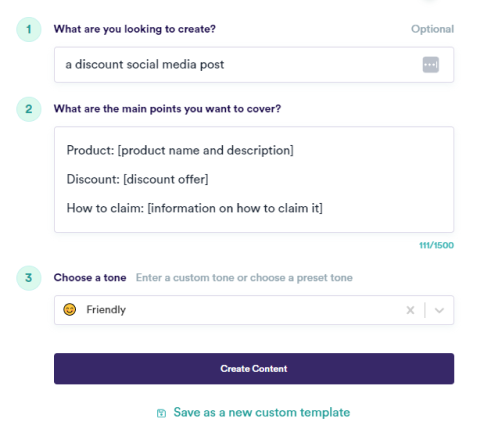The width and height of the screenshot is (491, 435).
Task: Click the Optional label
Action: click(x=432, y=29)
